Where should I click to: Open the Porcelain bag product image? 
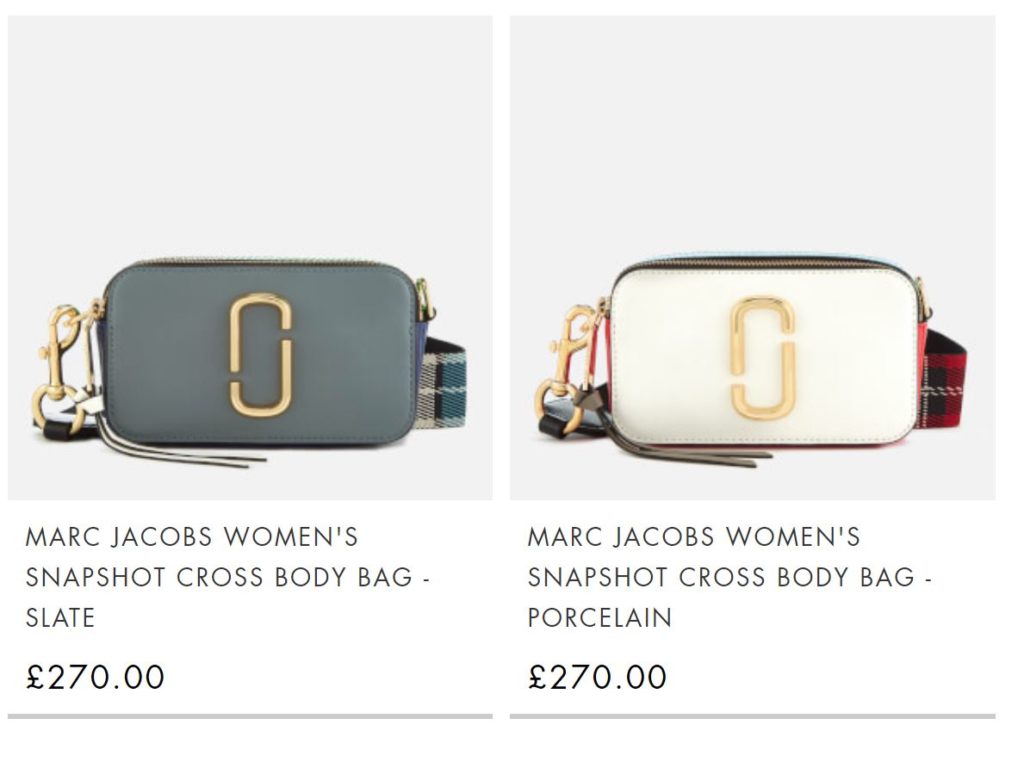coord(752,258)
